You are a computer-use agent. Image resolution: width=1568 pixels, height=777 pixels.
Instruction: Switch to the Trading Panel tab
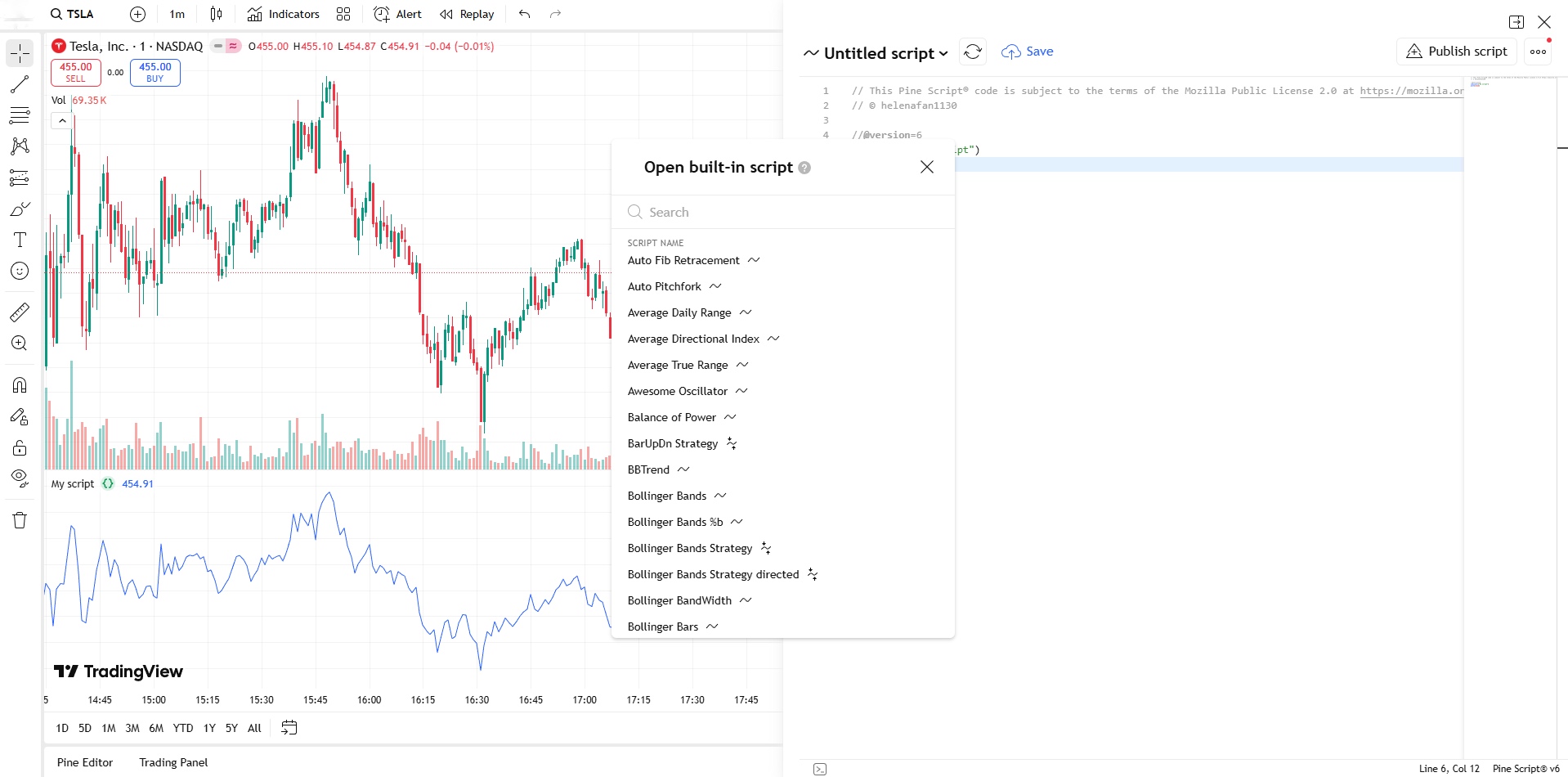click(x=173, y=762)
